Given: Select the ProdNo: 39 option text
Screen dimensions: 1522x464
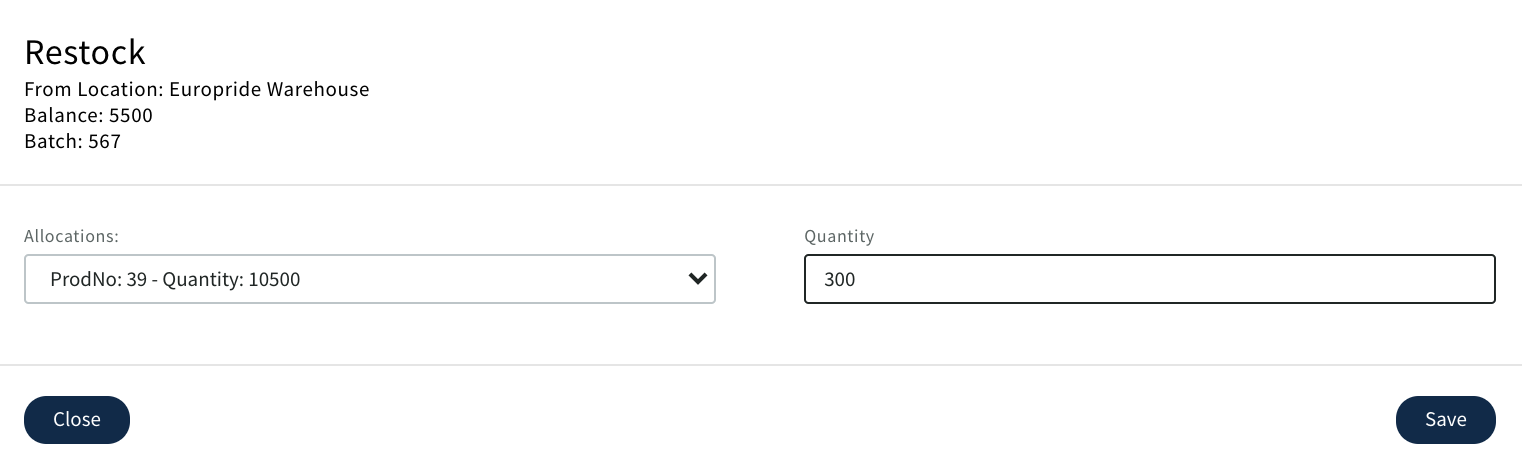Looking at the screenshot, I should click(94, 280).
